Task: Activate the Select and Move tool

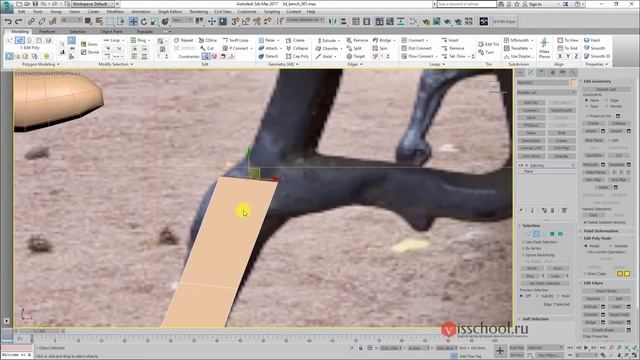Action: coord(133,21)
